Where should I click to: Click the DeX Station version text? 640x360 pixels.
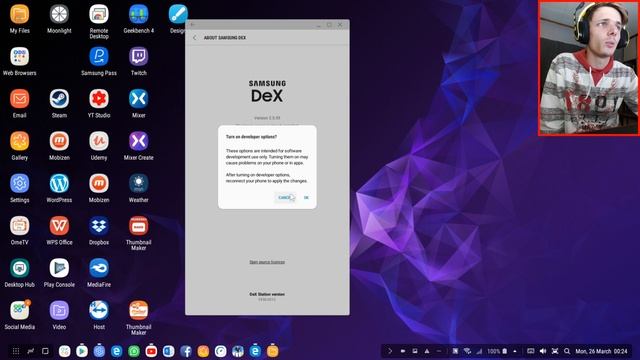click(267, 294)
